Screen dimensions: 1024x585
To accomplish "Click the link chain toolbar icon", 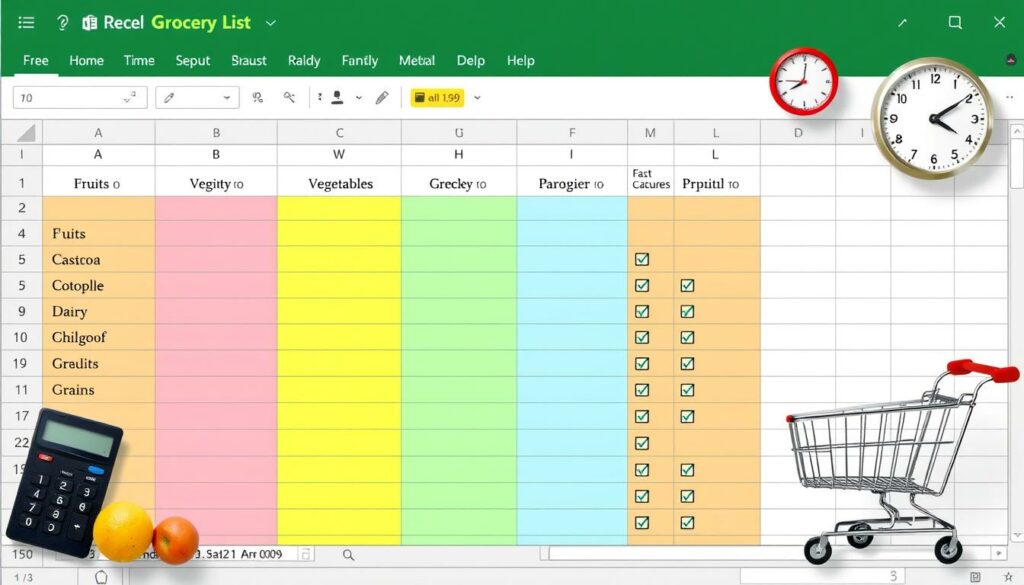I will click(258, 97).
